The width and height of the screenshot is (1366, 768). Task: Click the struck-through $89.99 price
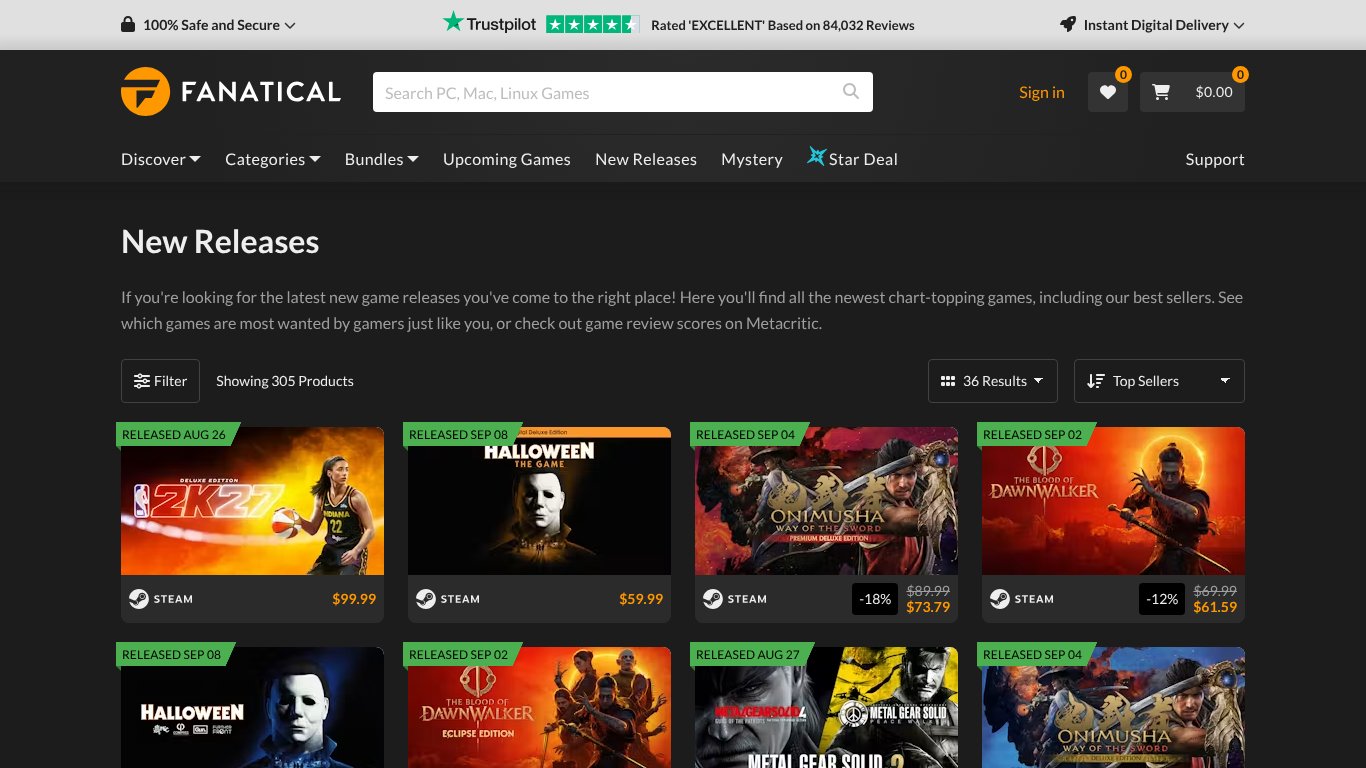pyautogui.click(x=928, y=591)
